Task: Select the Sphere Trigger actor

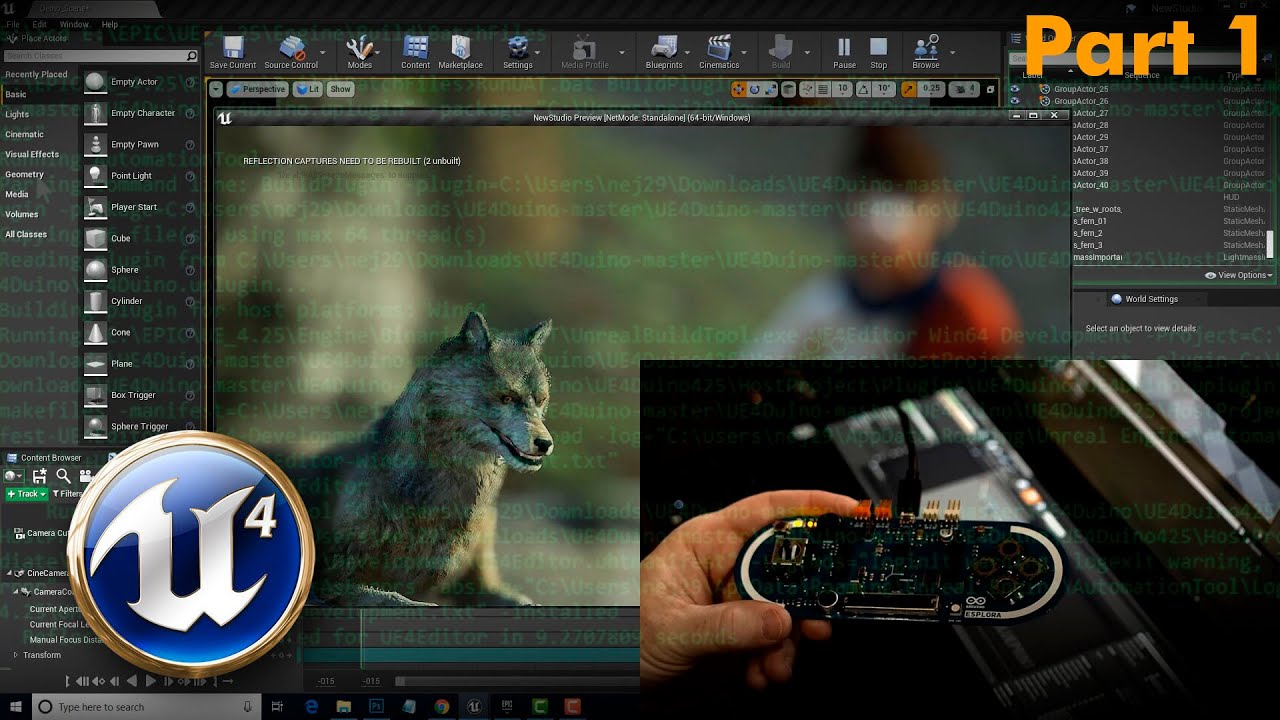Action: (140, 426)
